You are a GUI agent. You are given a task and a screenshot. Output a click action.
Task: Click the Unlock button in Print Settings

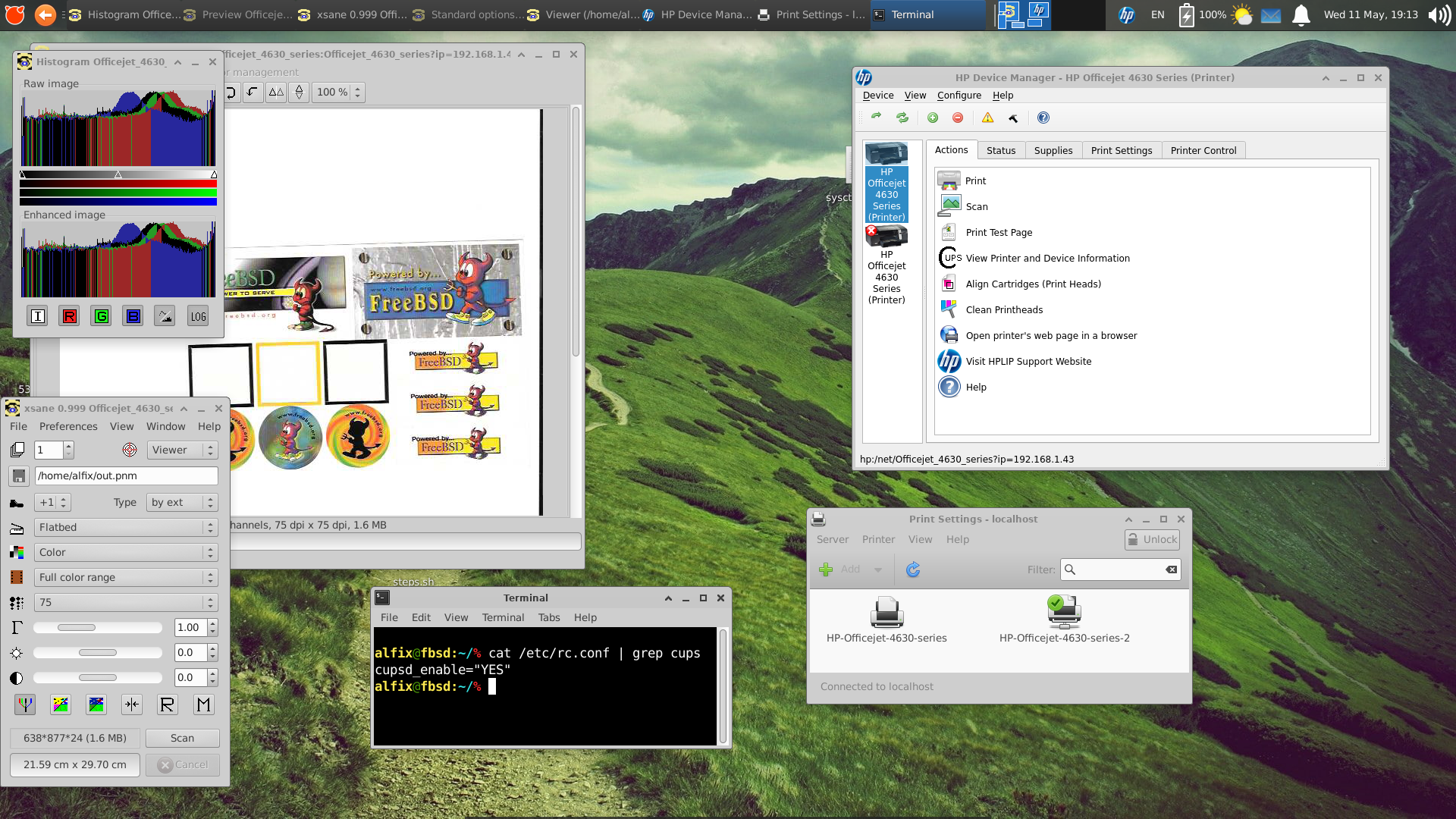[x=1152, y=539]
